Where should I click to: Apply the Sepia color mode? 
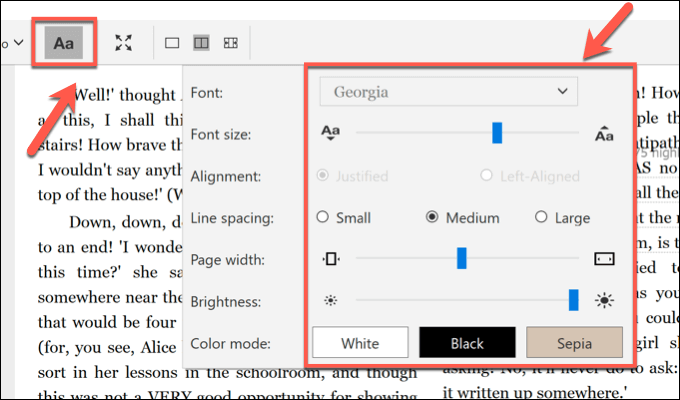[574, 344]
